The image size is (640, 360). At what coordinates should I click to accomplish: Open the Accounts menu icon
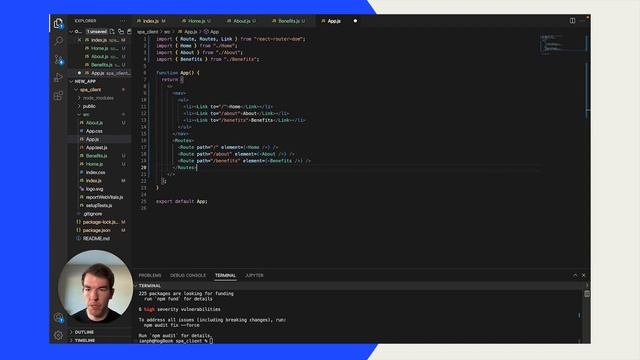pos(58,317)
